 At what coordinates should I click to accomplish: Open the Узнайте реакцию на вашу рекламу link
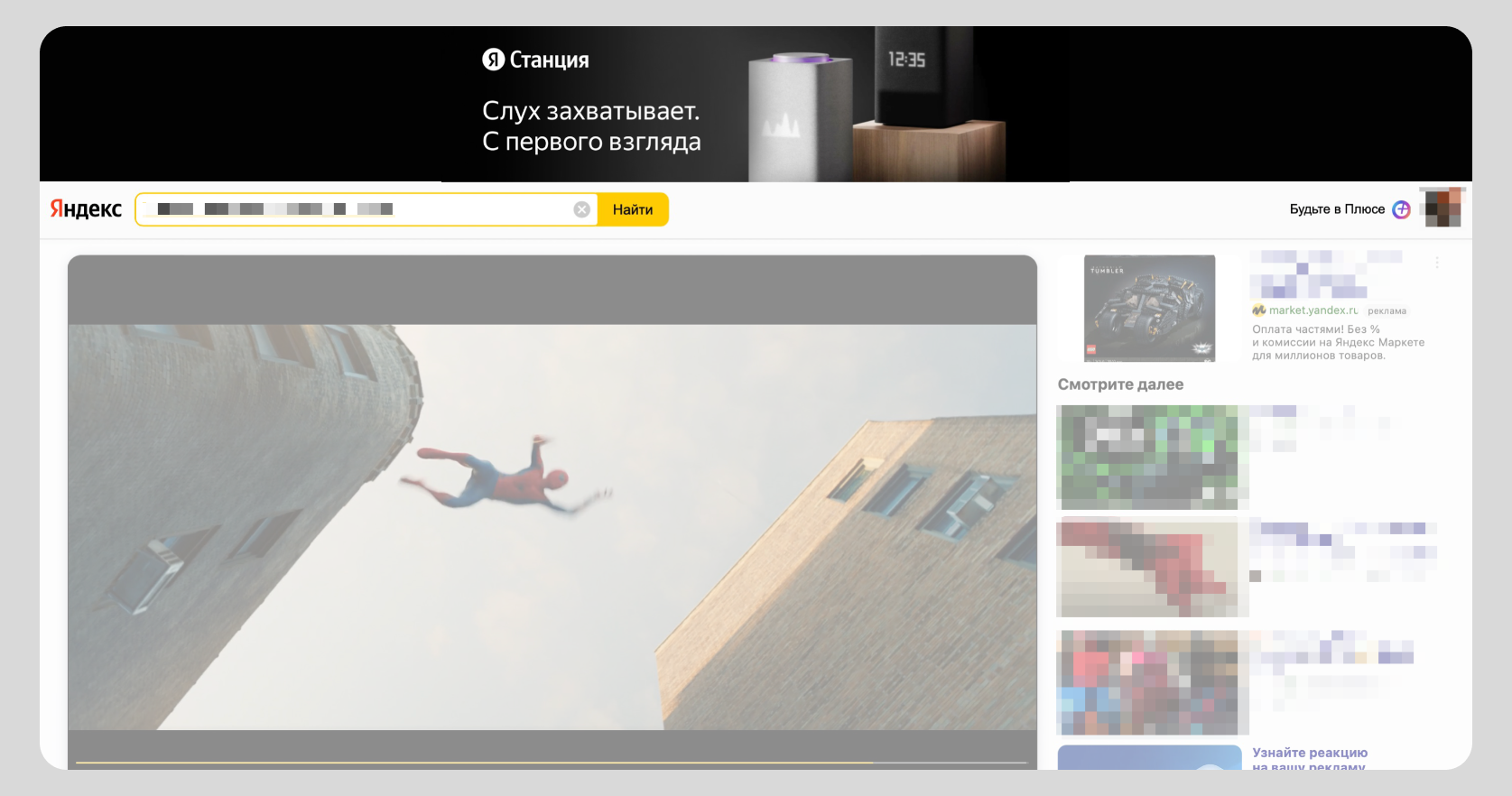1310,759
